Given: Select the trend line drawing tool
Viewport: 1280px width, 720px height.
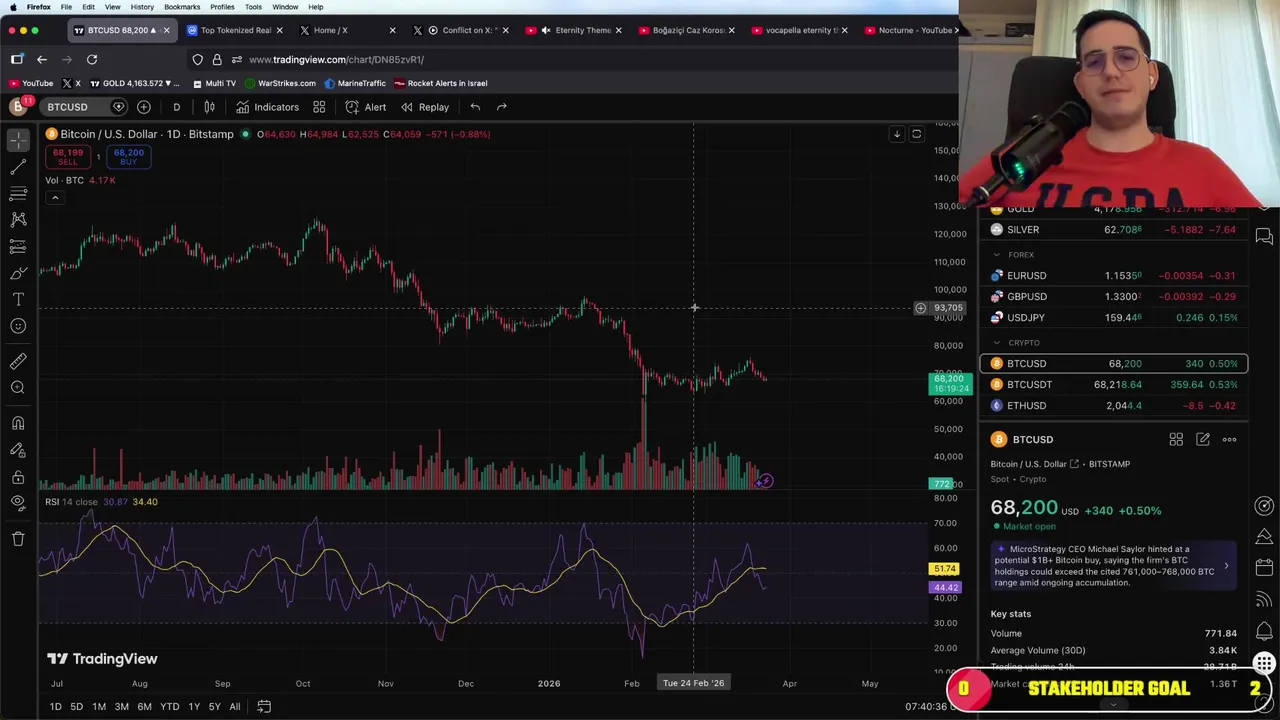Looking at the screenshot, I should coord(18,167).
